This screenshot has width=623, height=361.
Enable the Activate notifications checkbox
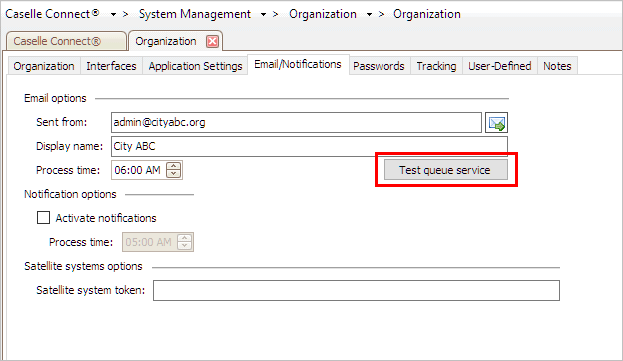tap(43, 218)
